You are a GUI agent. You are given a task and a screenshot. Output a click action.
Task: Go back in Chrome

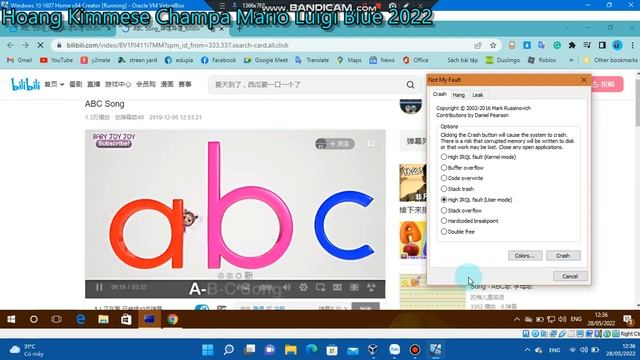(x=10, y=45)
